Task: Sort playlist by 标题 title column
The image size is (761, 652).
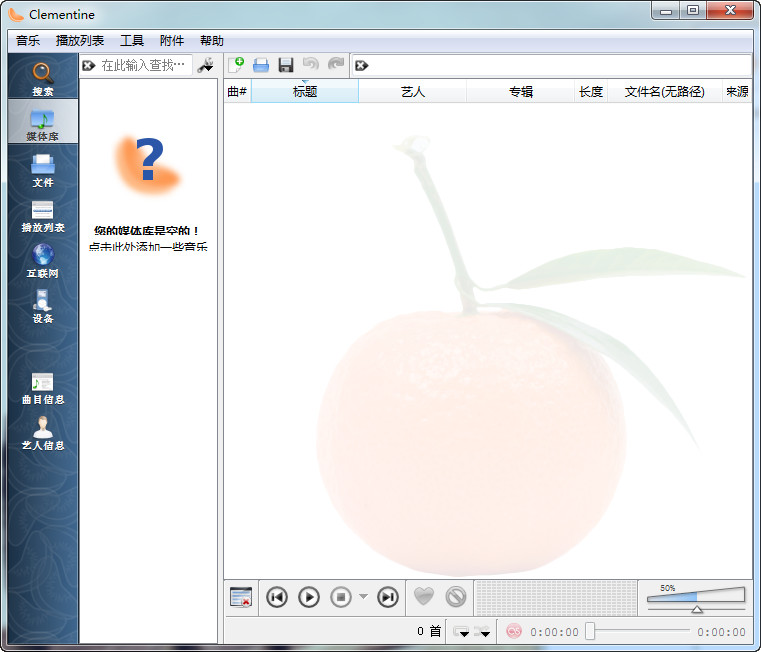Action: (305, 91)
